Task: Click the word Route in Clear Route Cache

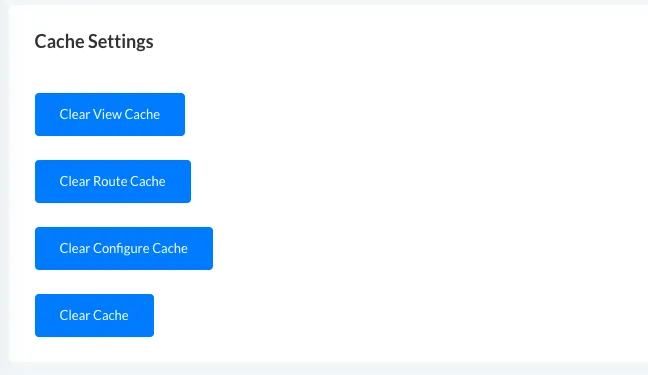Action: coord(110,182)
